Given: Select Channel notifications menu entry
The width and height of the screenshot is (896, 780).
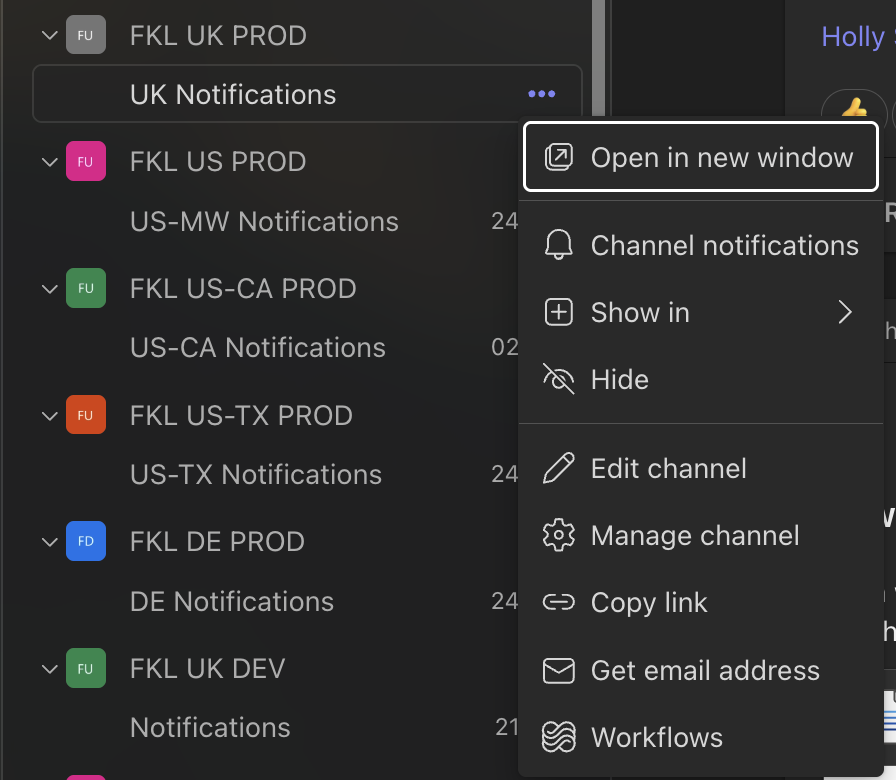Looking at the screenshot, I should click(701, 246).
